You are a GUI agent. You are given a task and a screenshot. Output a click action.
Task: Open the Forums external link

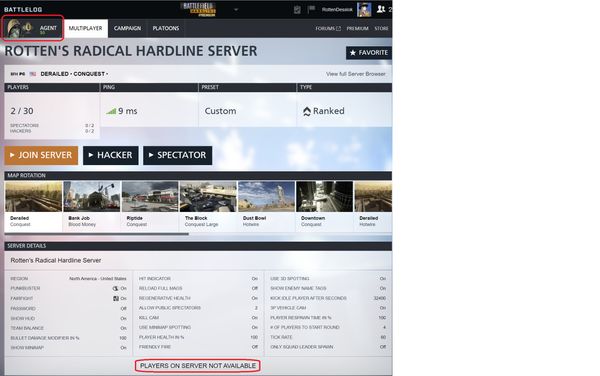tap(328, 28)
